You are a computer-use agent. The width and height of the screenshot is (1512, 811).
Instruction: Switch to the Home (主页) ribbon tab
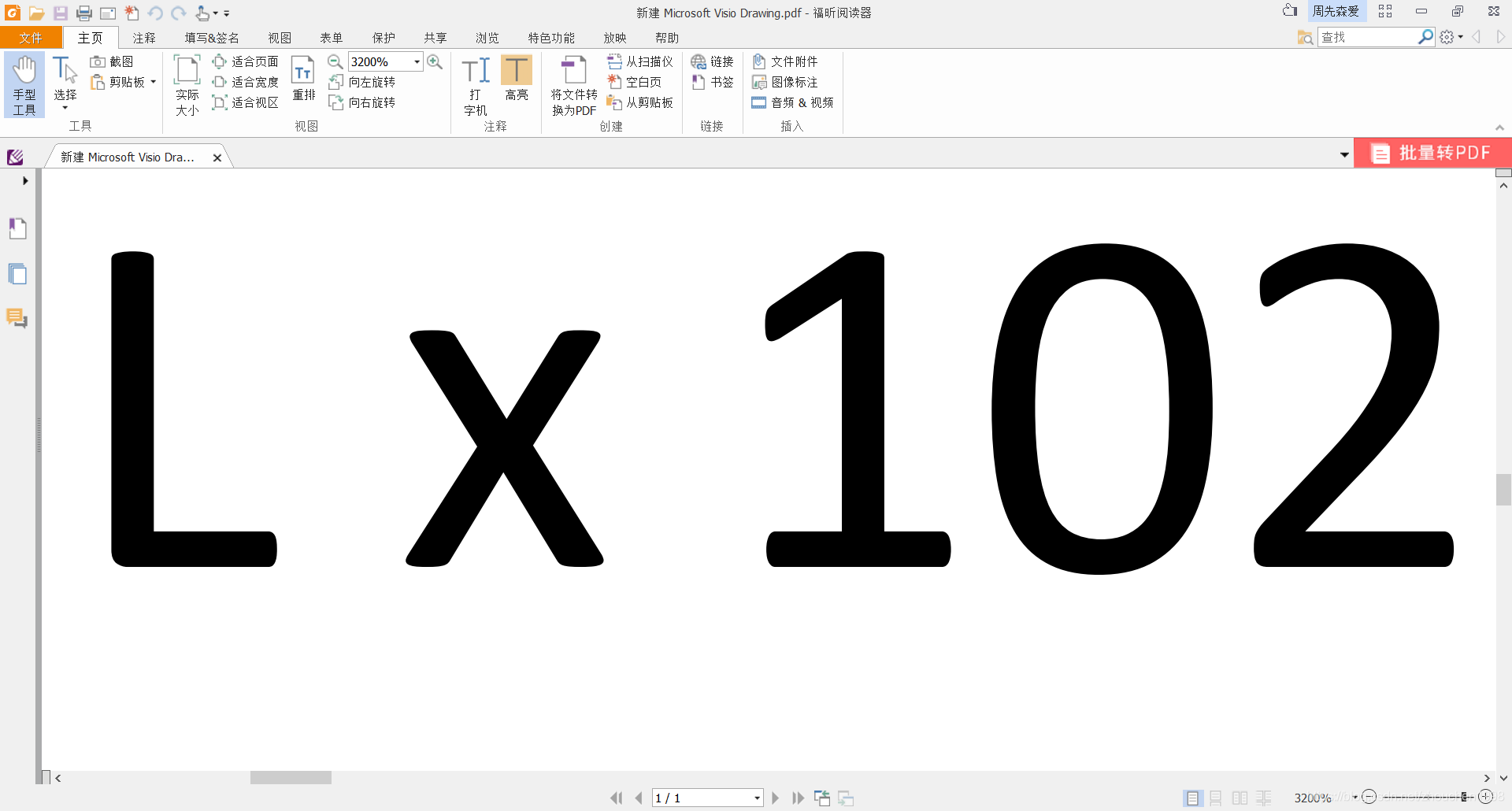pos(90,38)
